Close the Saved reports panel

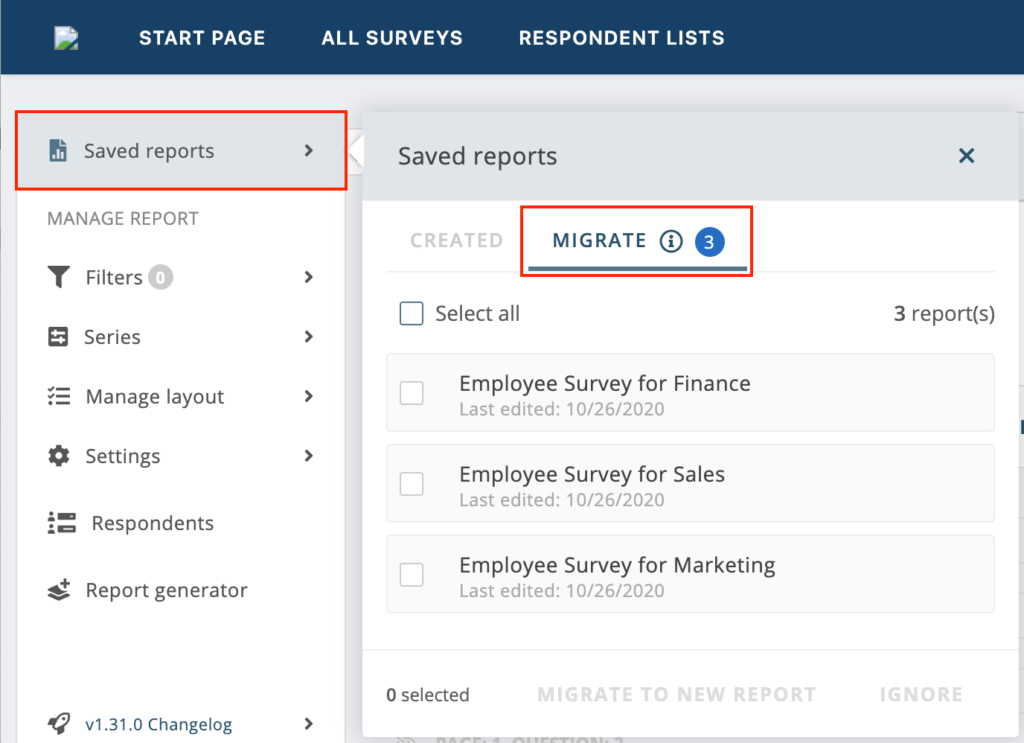(x=967, y=155)
